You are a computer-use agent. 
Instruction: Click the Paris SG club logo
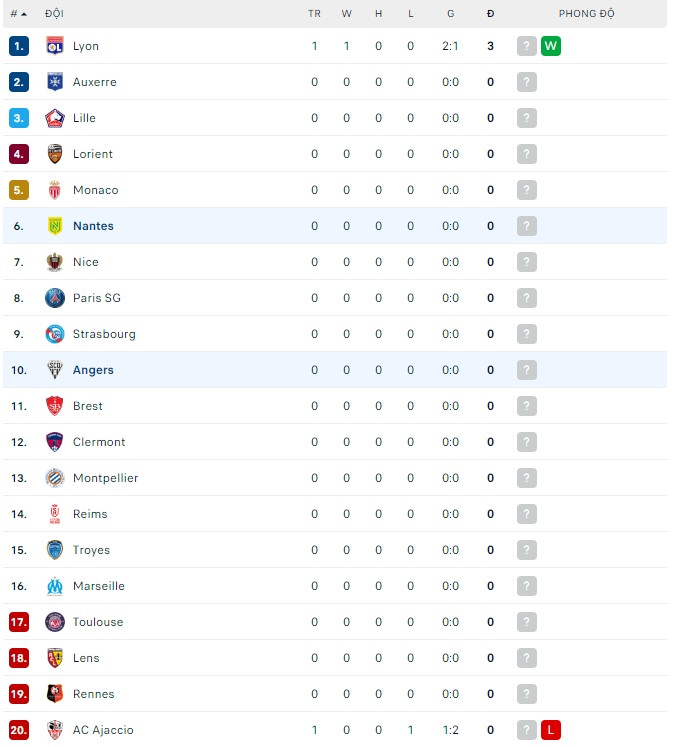pos(55,298)
